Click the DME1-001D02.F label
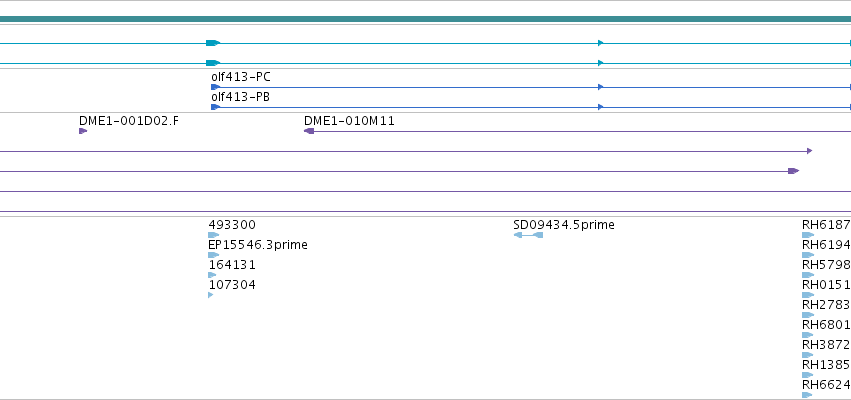The height and width of the screenshot is (400, 851). point(129,121)
